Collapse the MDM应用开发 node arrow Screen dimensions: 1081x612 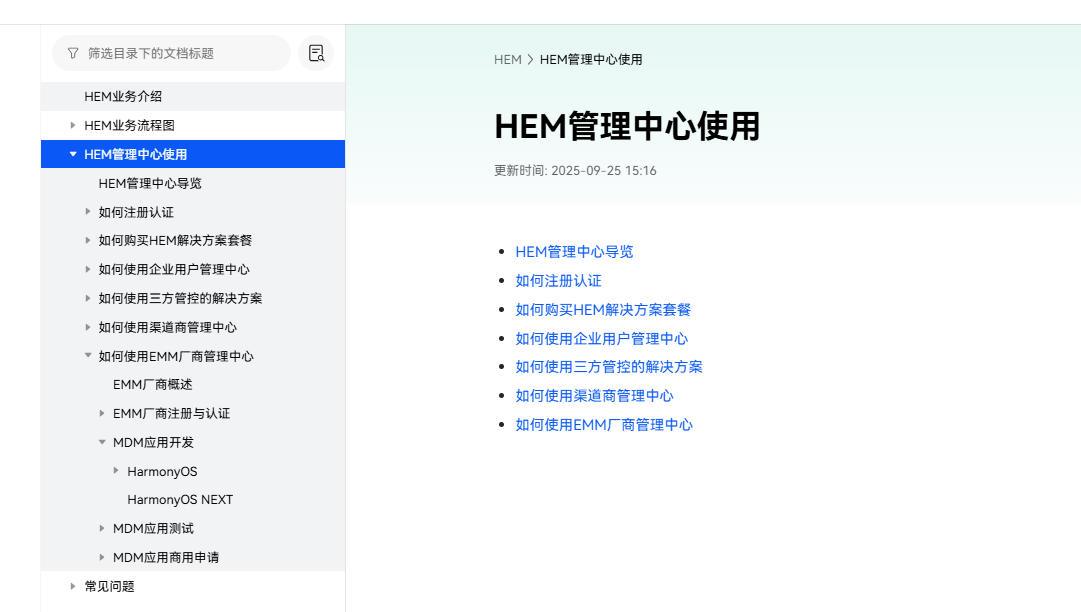click(102, 442)
